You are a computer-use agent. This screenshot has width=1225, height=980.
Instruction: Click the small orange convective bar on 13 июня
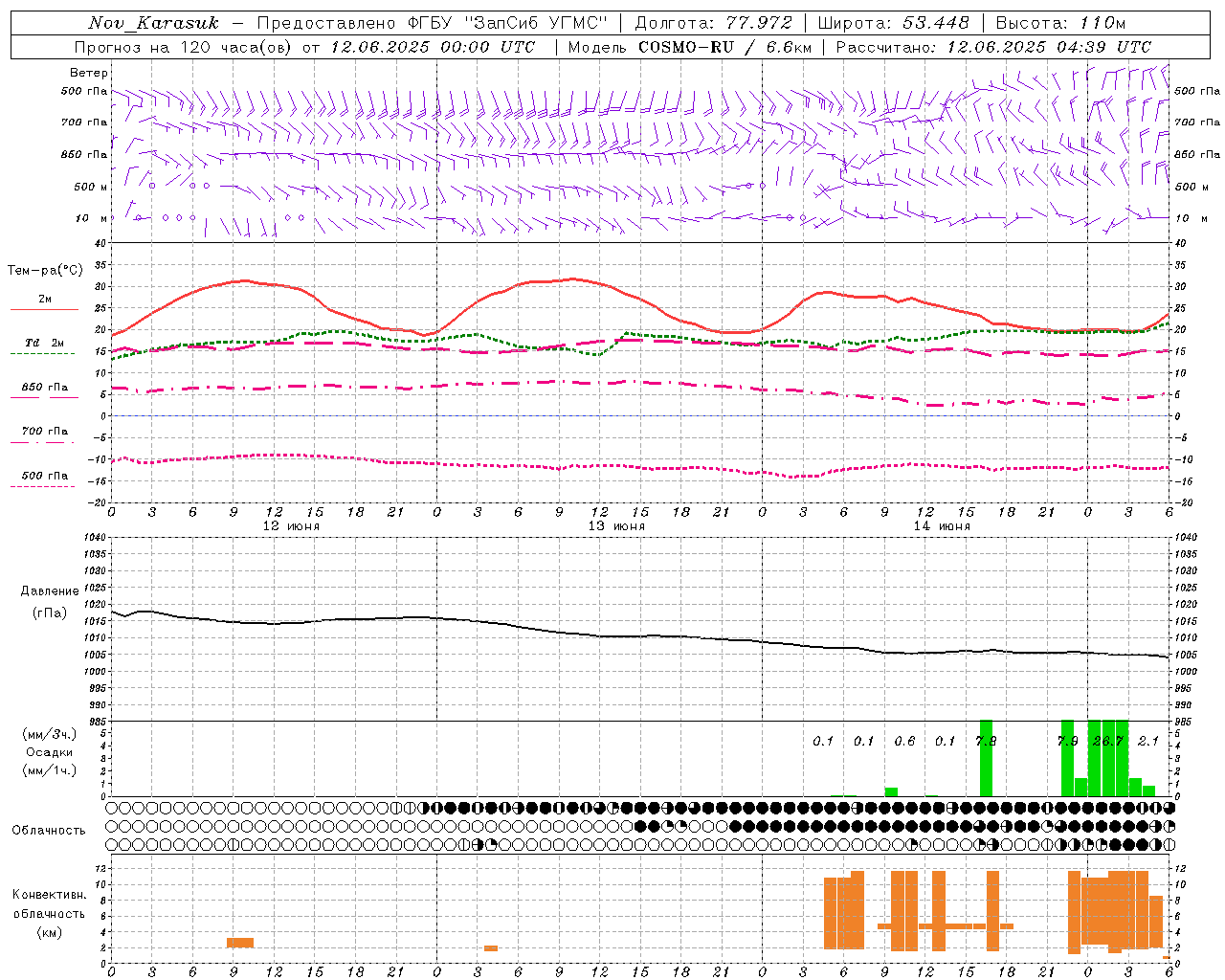tap(491, 948)
